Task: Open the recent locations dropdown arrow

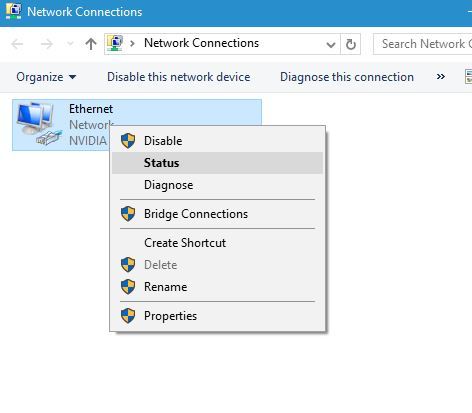Action: tap(70, 44)
